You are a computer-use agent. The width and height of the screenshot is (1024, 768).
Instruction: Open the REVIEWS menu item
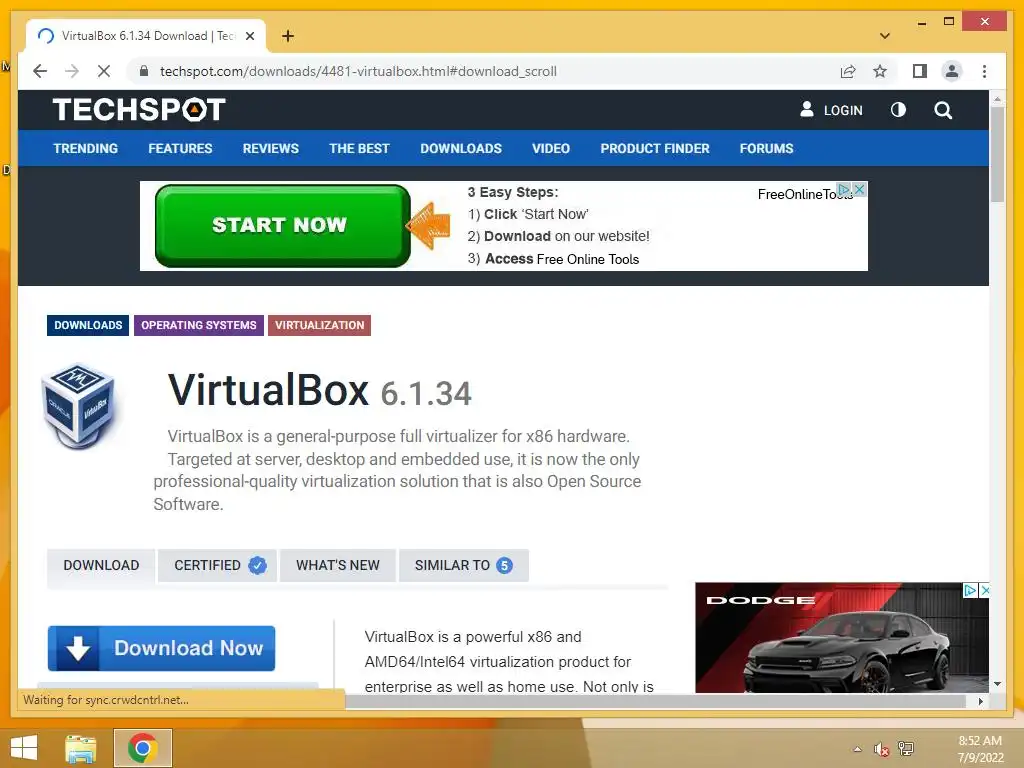point(270,148)
